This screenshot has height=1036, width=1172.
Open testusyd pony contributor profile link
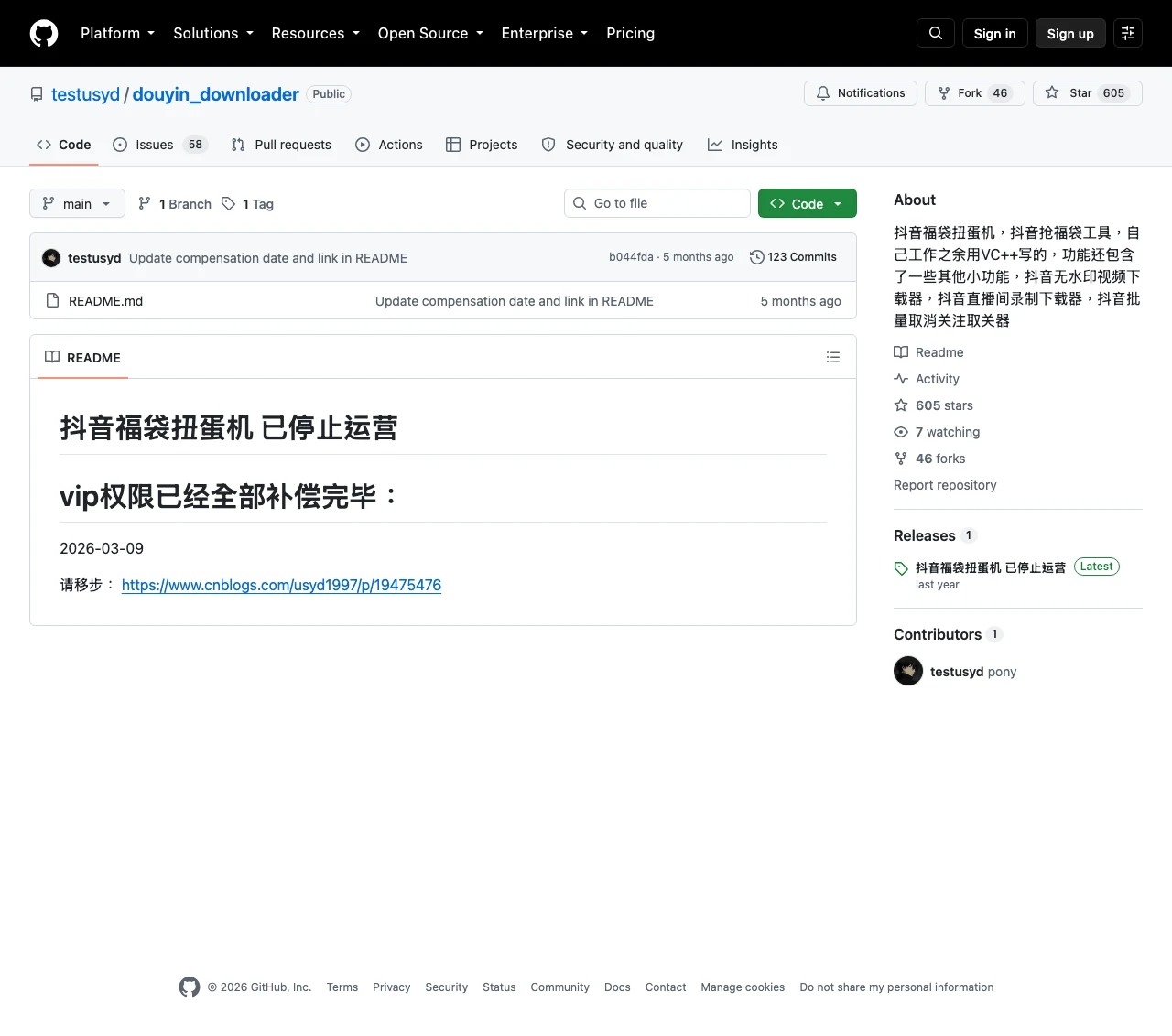pyautogui.click(x=973, y=672)
